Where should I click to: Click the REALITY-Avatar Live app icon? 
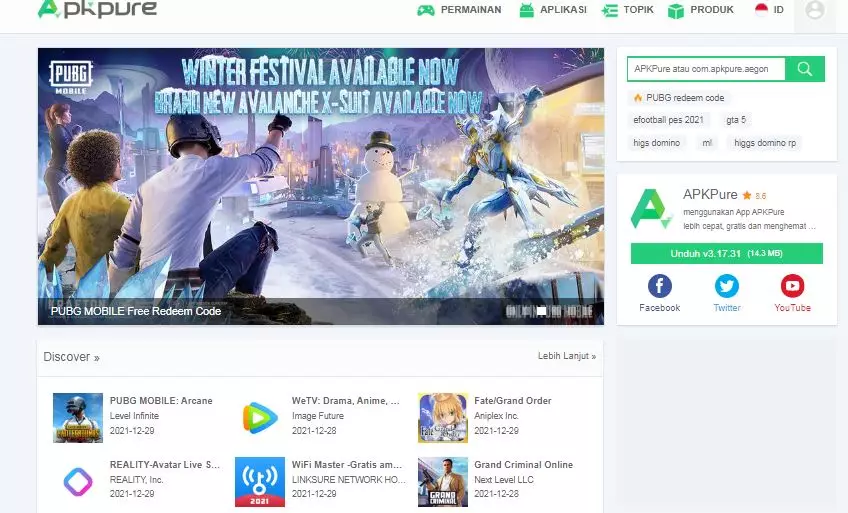[x=77, y=482]
